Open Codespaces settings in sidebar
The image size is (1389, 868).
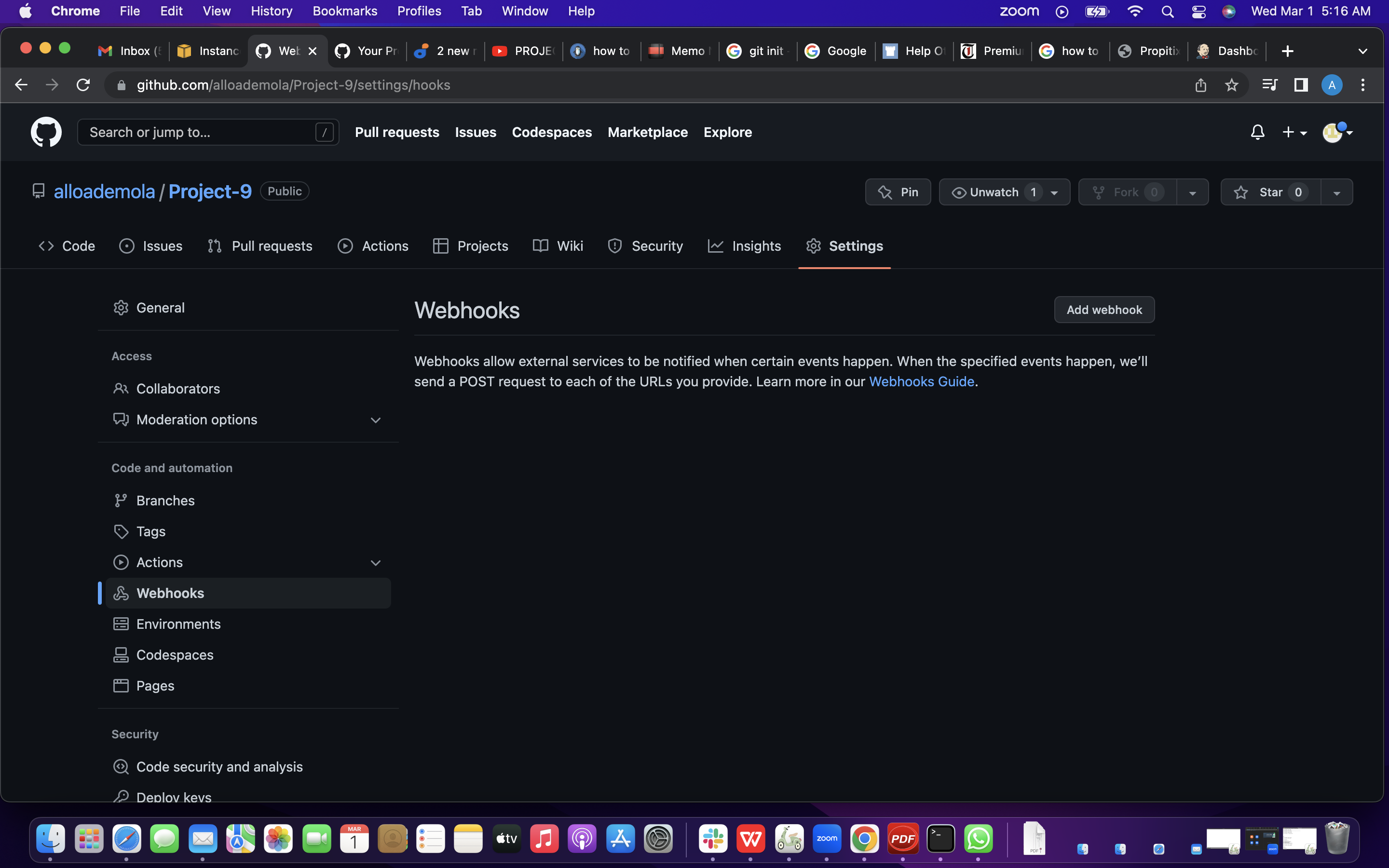[x=175, y=654]
